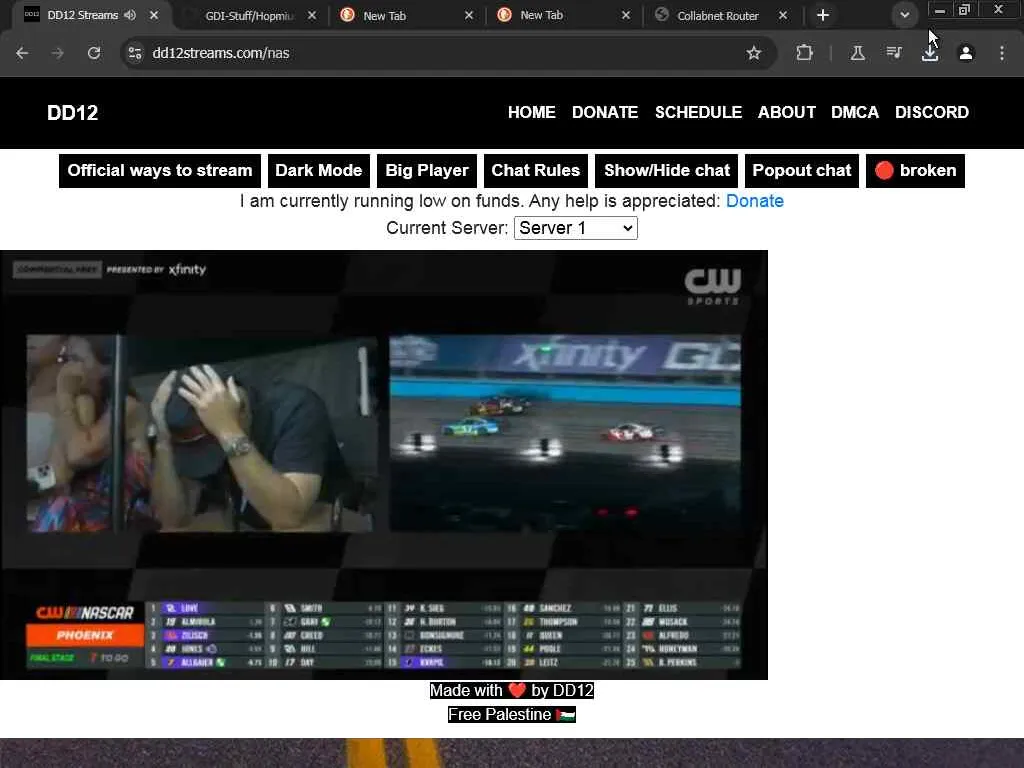The width and height of the screenshot is (1024, 768).
Task: Open the DONATE nav link
Action: [605, 112]
